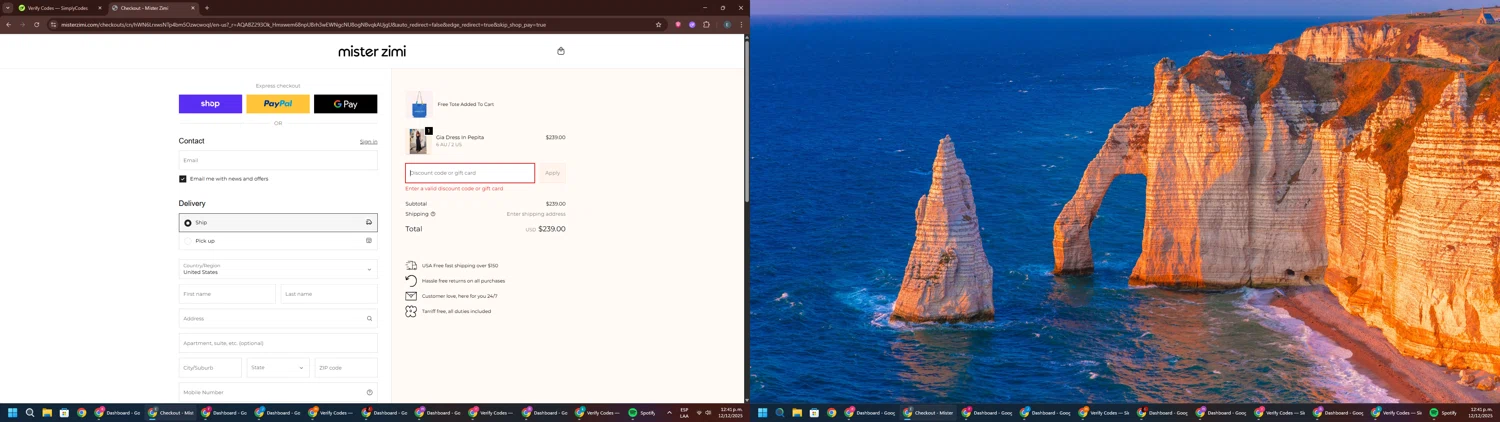Select the Pick up delivery option
Image resolution: width=1500 pixels, height=422 pixels.
[x=278, y=241]
